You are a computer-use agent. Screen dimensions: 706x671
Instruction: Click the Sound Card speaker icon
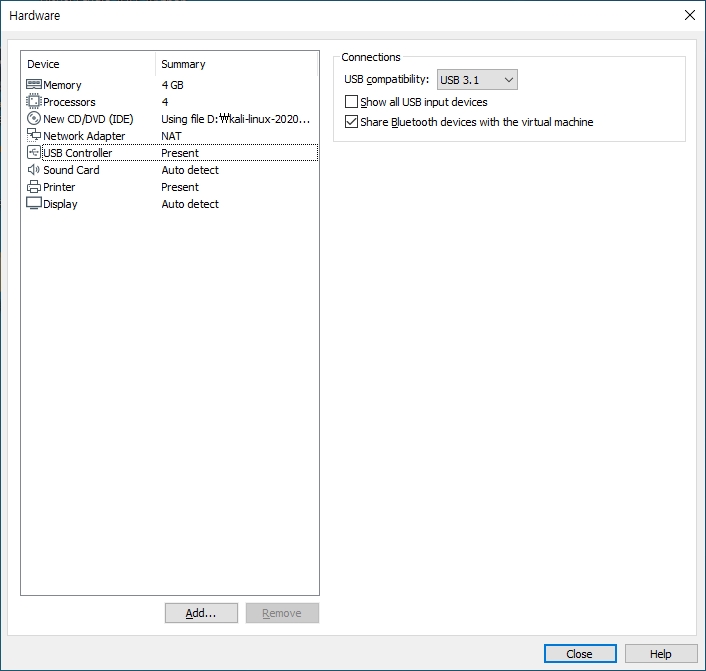[x=34, y=170]
